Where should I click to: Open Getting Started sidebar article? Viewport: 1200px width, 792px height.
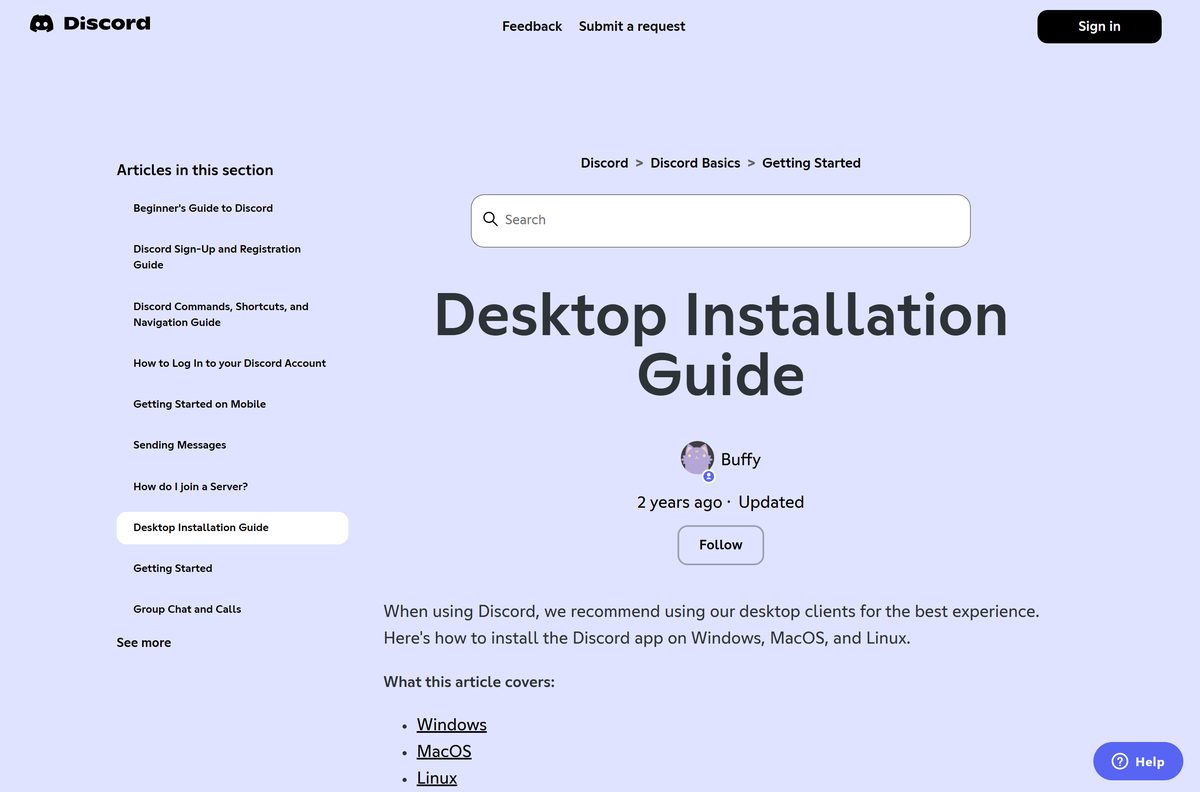(173, 568)
